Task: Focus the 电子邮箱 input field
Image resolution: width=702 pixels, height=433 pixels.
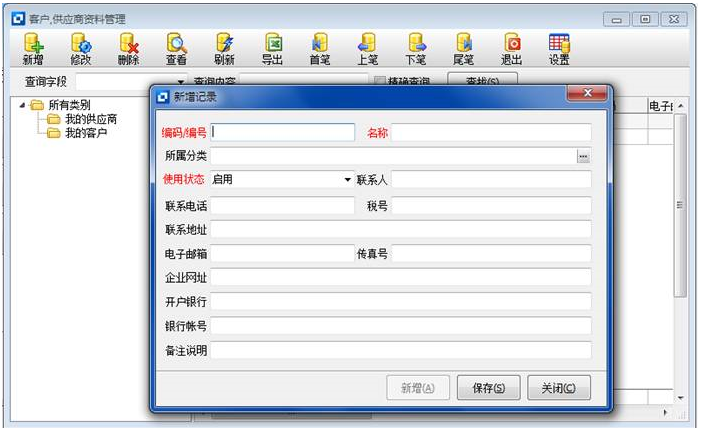Action: click(283, 254)
